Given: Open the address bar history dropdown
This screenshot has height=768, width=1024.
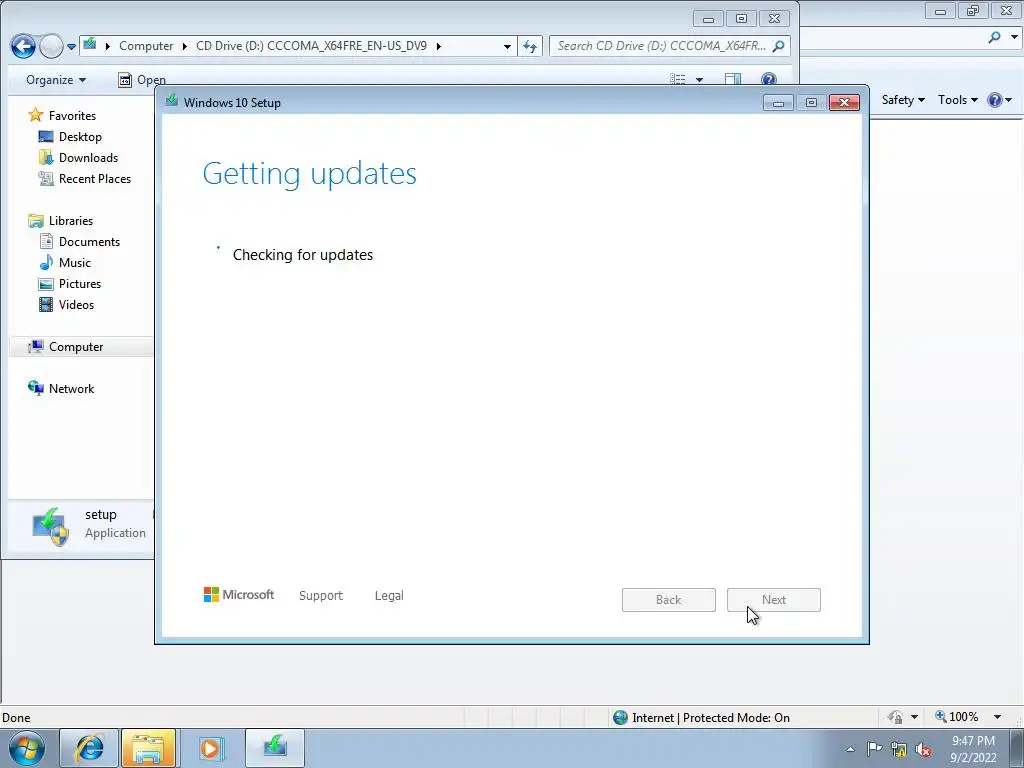Looking at the screenshot, I should pos(507,46).
